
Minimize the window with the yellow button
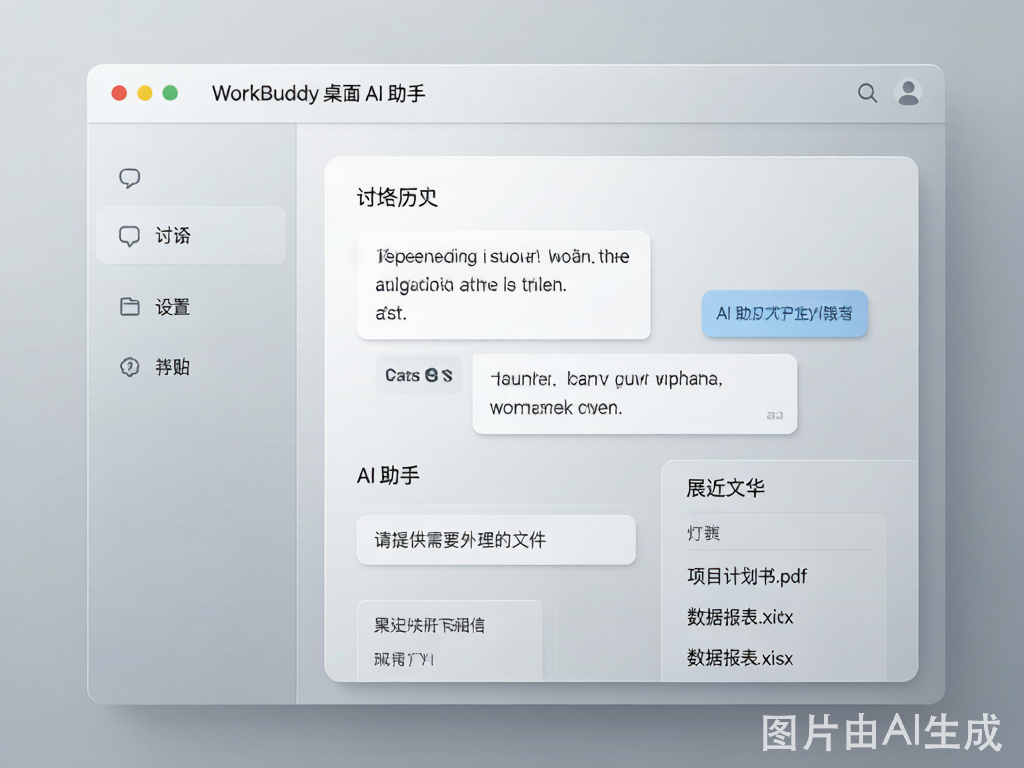coord(145,93)
